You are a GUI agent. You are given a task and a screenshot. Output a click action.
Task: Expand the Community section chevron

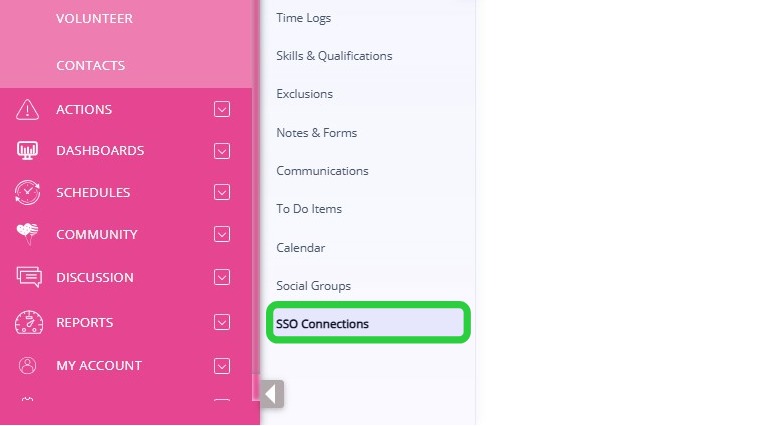click(222, 235)
